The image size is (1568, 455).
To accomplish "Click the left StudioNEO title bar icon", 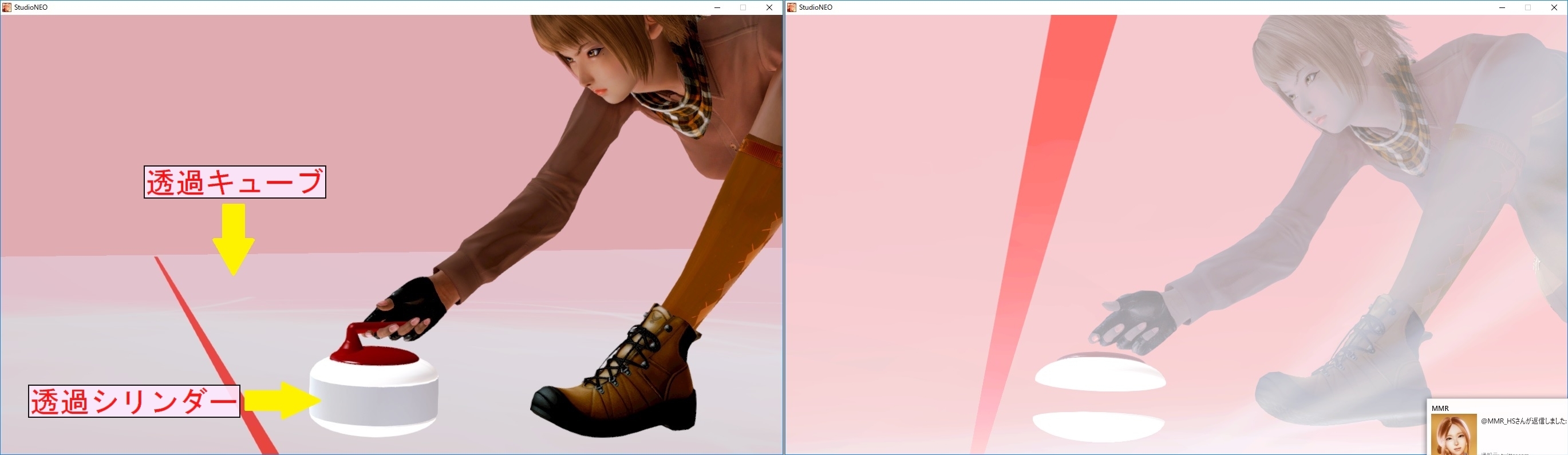I will click(x=7, y=7).
